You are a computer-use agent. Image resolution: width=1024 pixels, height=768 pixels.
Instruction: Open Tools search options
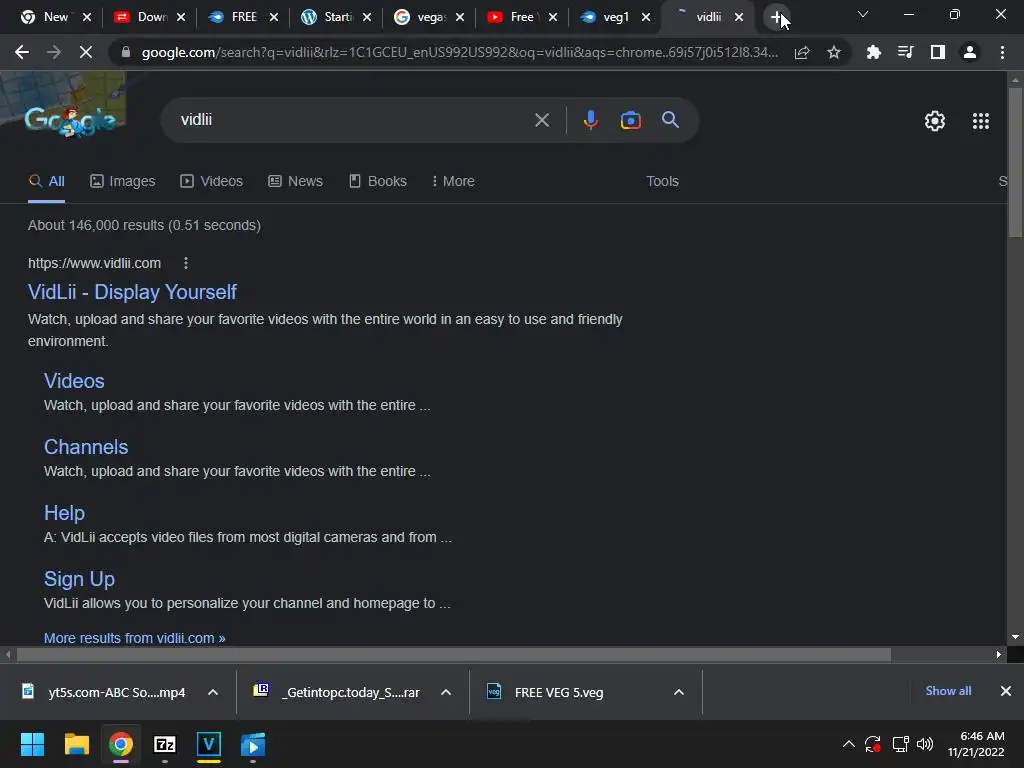(x=662, y=182)
